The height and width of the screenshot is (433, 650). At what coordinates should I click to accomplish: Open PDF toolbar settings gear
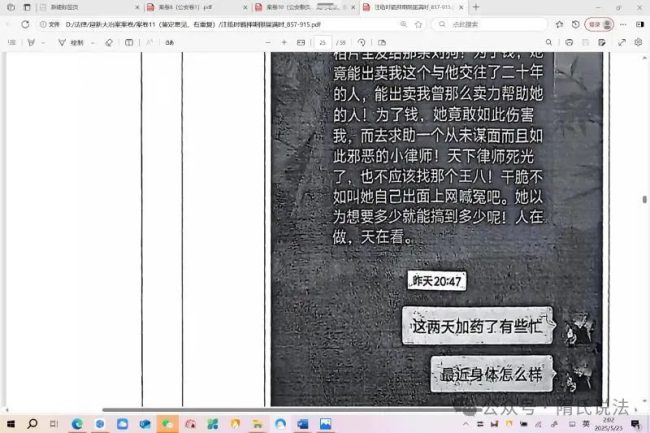638,42
